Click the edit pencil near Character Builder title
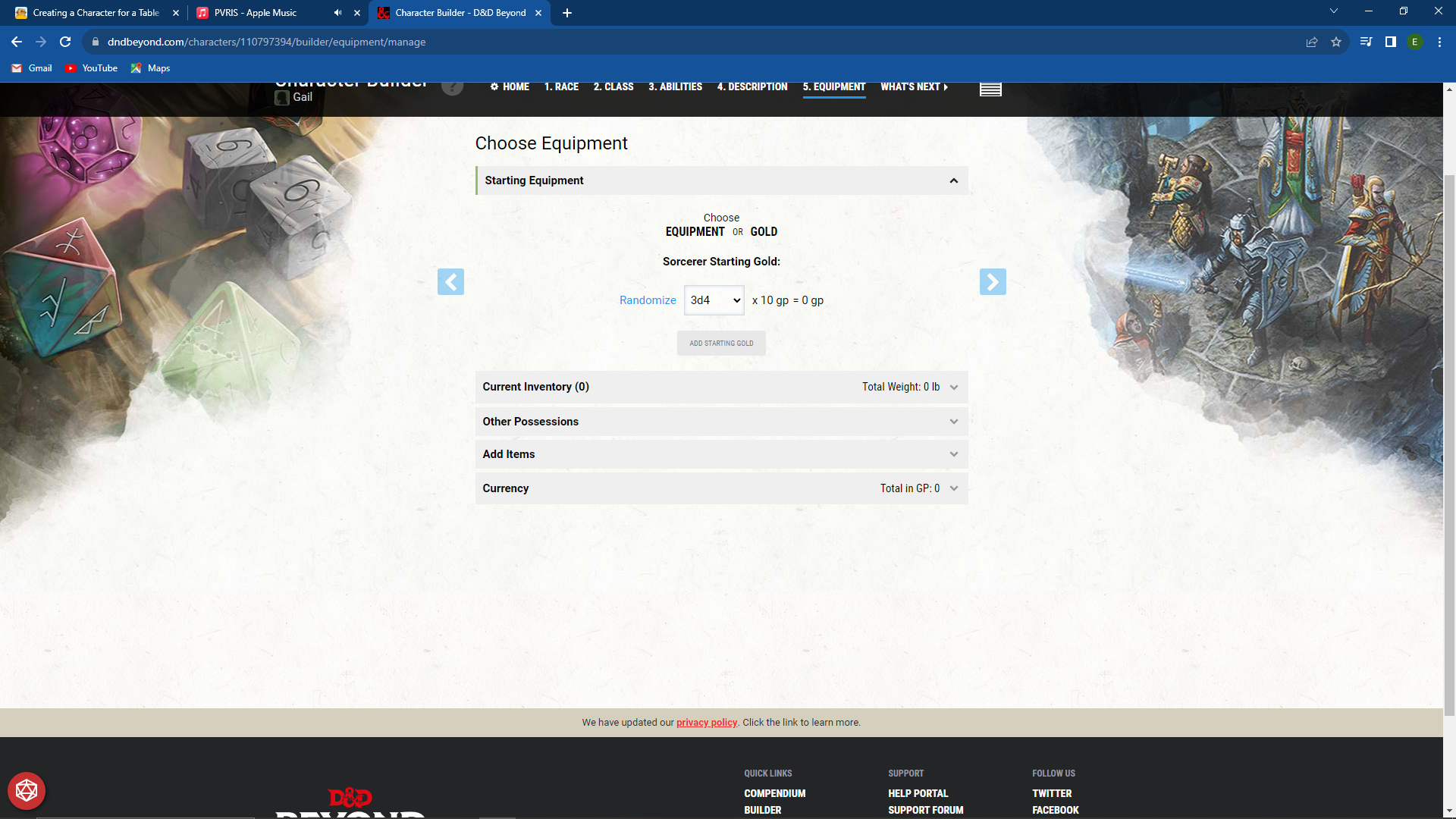This screenshot has width=1456, height=819. pyautogui.click(x=453, y=86)
